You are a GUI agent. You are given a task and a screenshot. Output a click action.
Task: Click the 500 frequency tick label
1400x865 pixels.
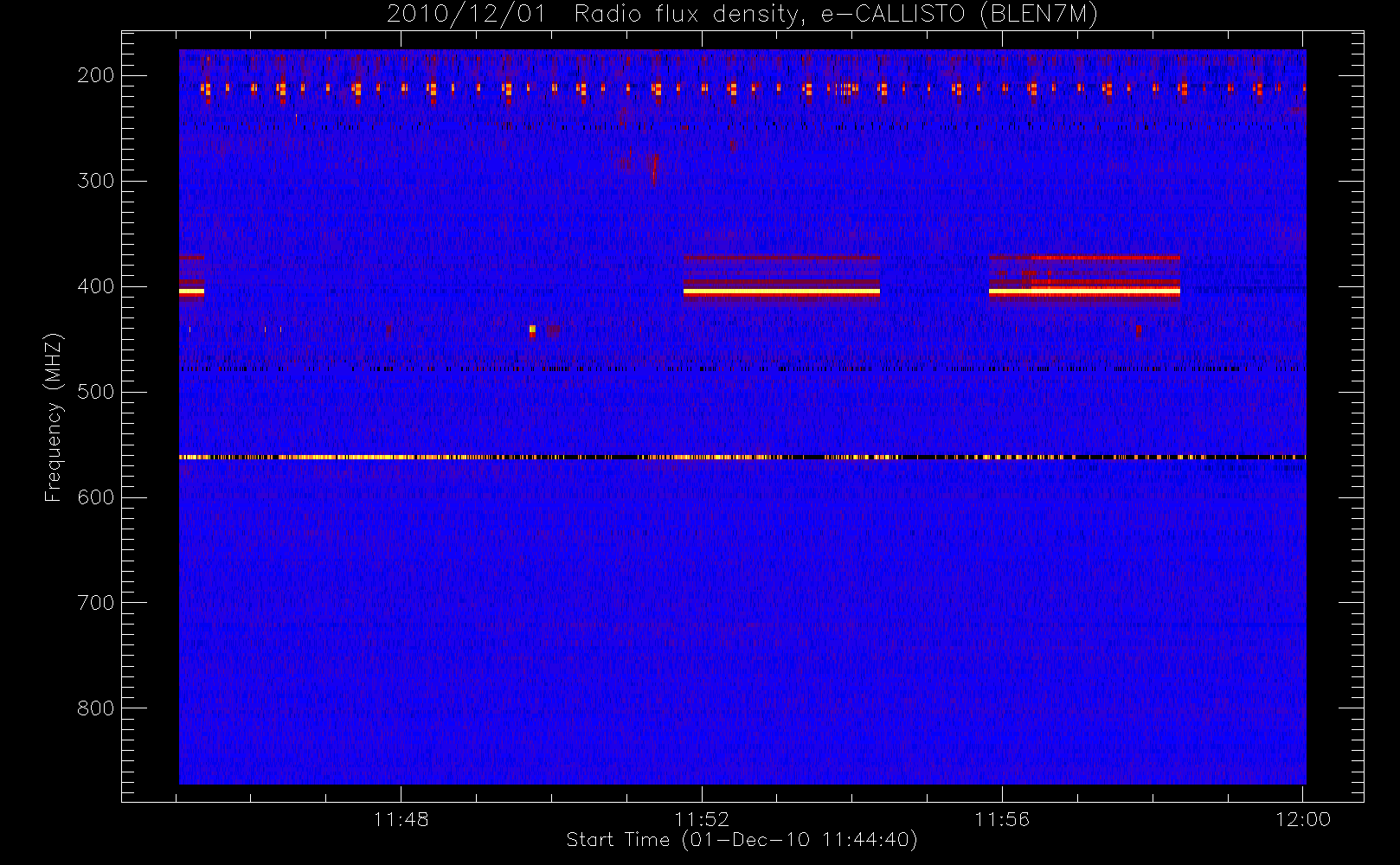[x=95, y=392]
